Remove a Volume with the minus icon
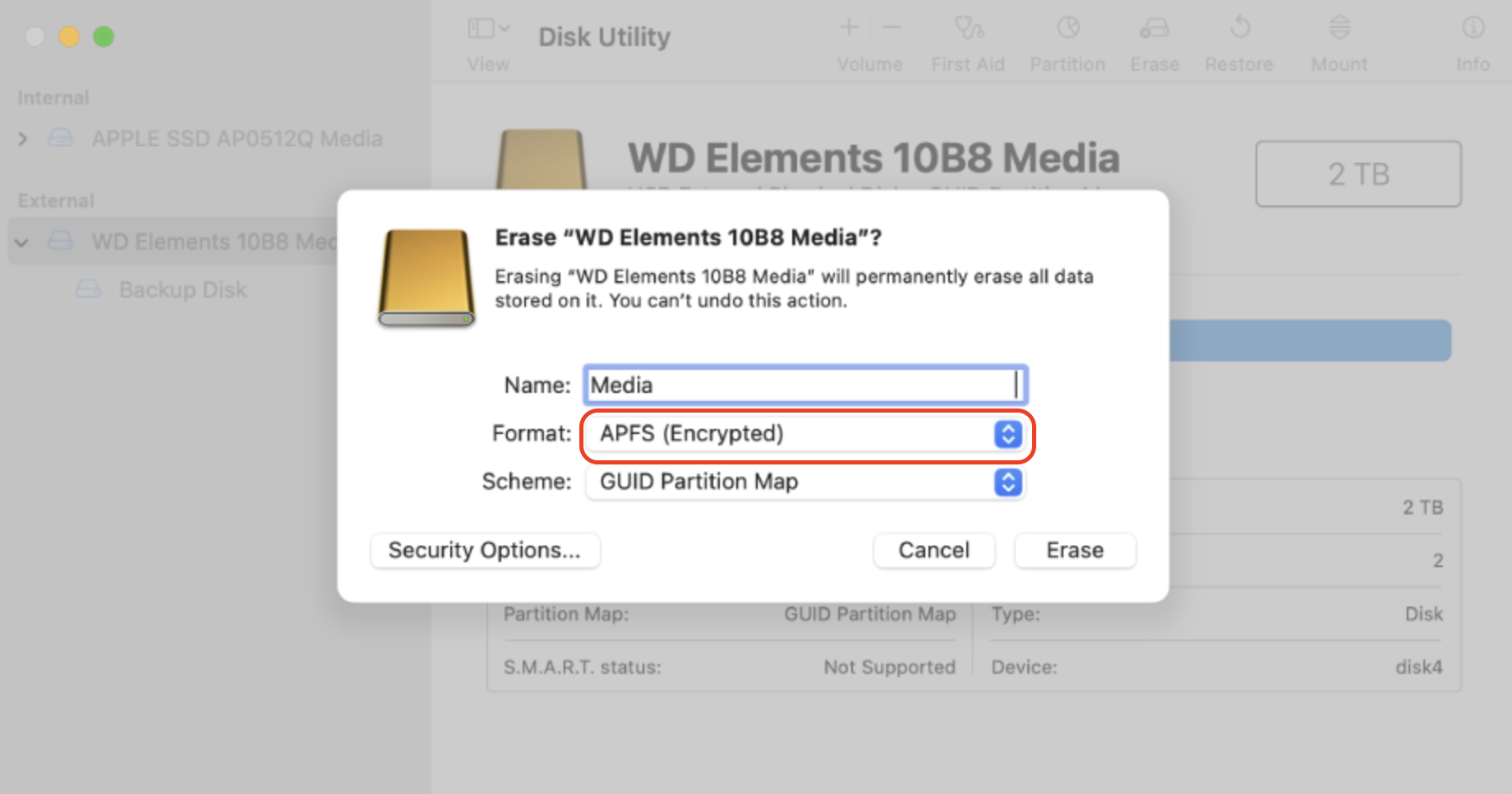This screenshot has width=1512, height=794. coord(892,27)
